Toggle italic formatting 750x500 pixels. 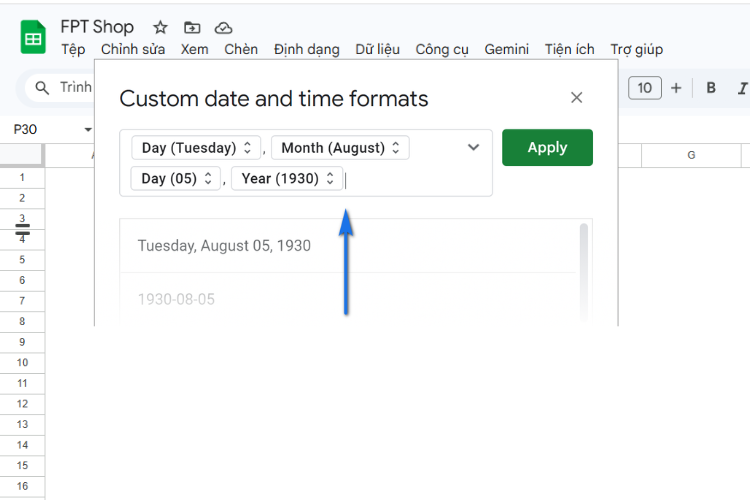click(742, 88)
